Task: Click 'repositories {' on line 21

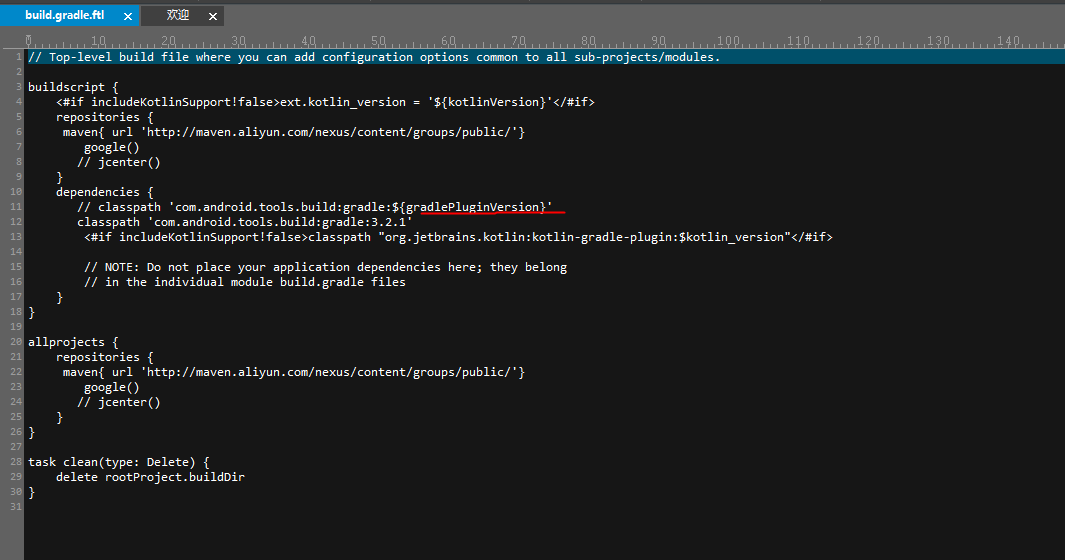Action: [105, 357]
